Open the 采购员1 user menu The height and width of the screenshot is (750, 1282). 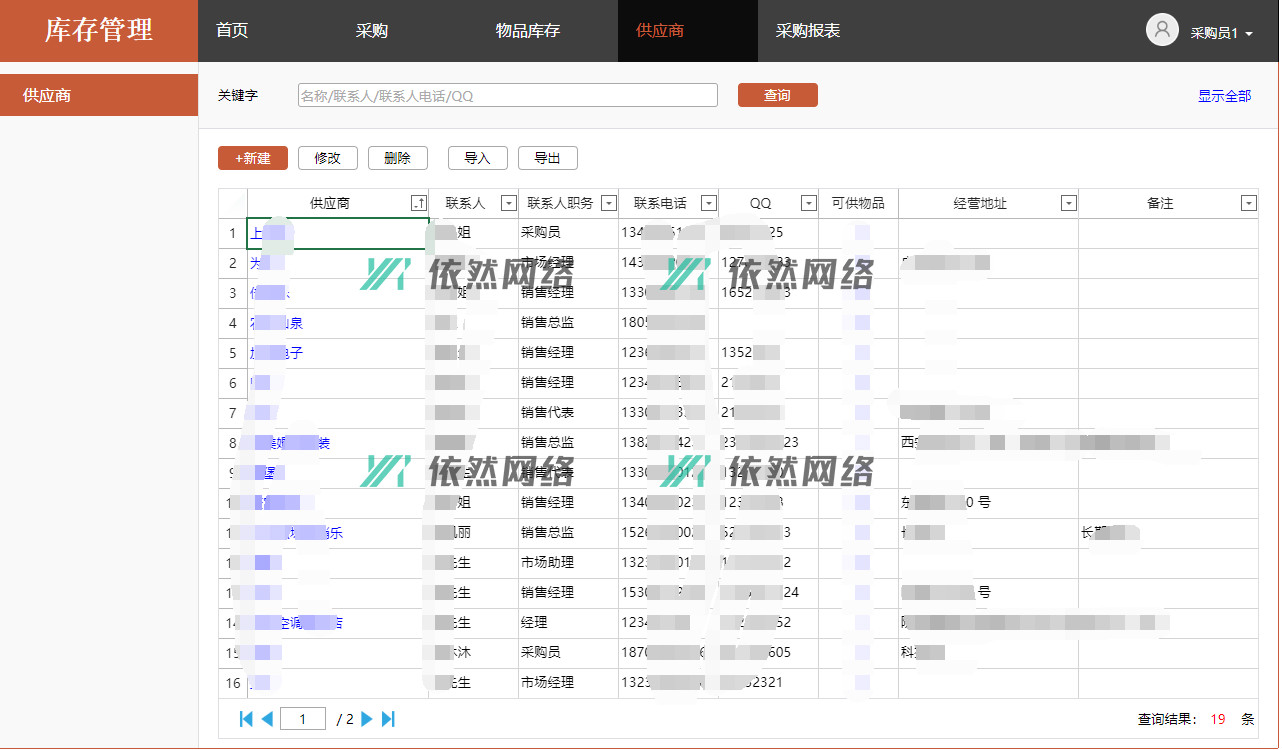[x=1221, y=33]
